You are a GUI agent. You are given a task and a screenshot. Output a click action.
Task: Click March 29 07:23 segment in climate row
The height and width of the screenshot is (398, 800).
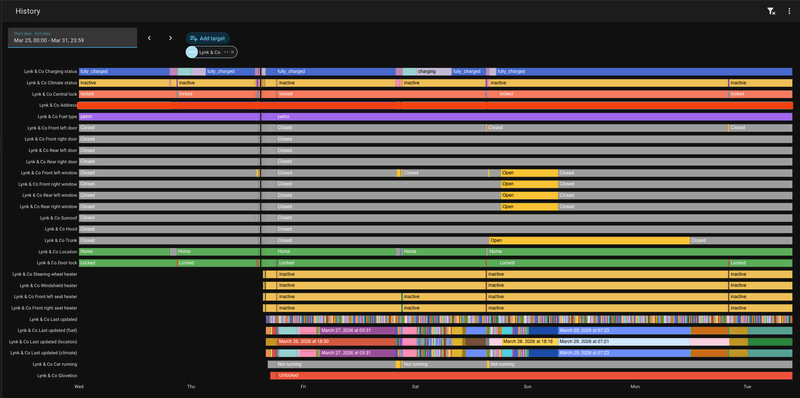[624, 353]
